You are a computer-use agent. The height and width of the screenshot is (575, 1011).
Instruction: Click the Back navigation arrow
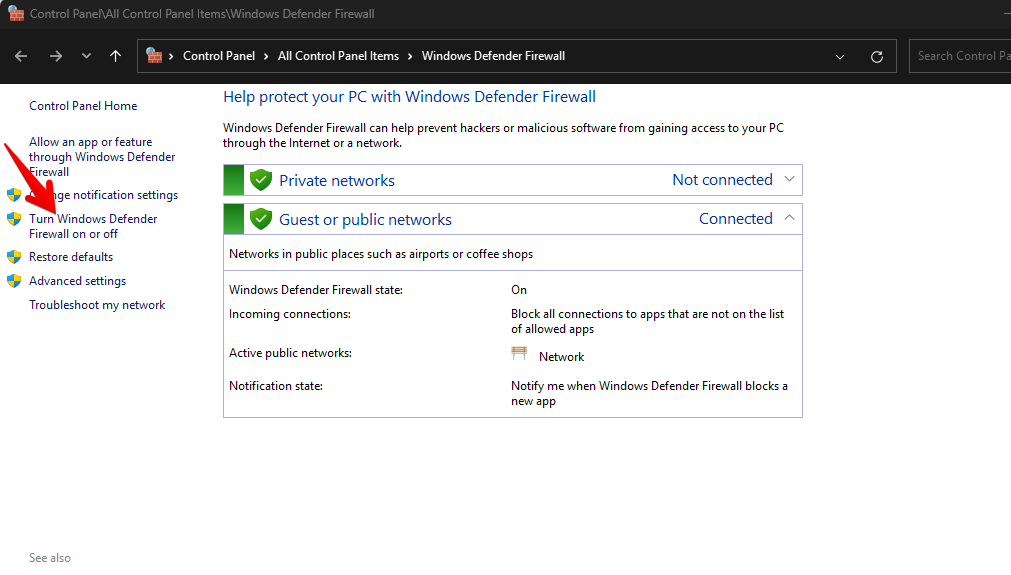pyautogui.click(x=21, y=56)
